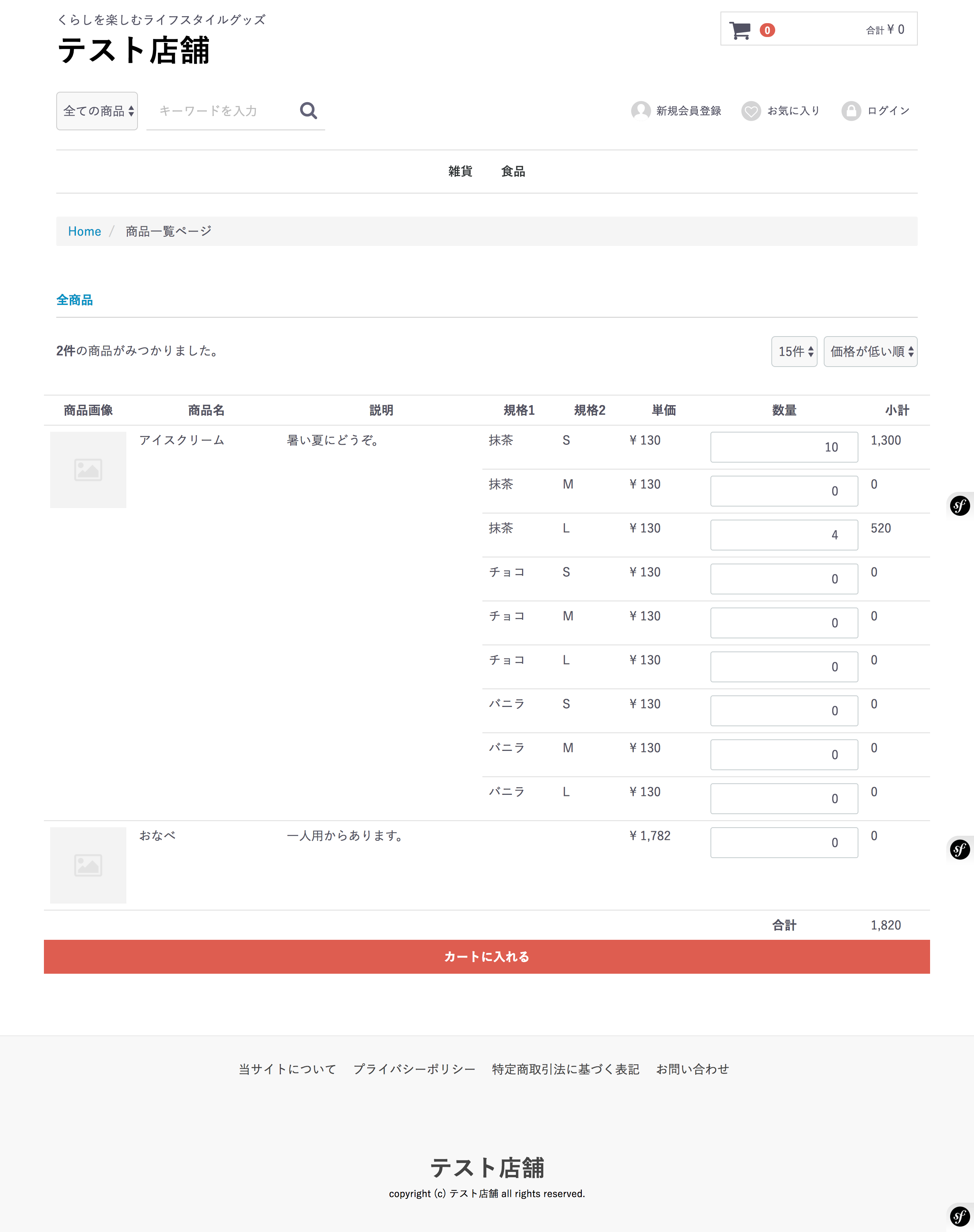Click the アイスクリーム product name
The height and width of the screenshot is (1232, 974).
pyautogui.click(x=182, y=440)
